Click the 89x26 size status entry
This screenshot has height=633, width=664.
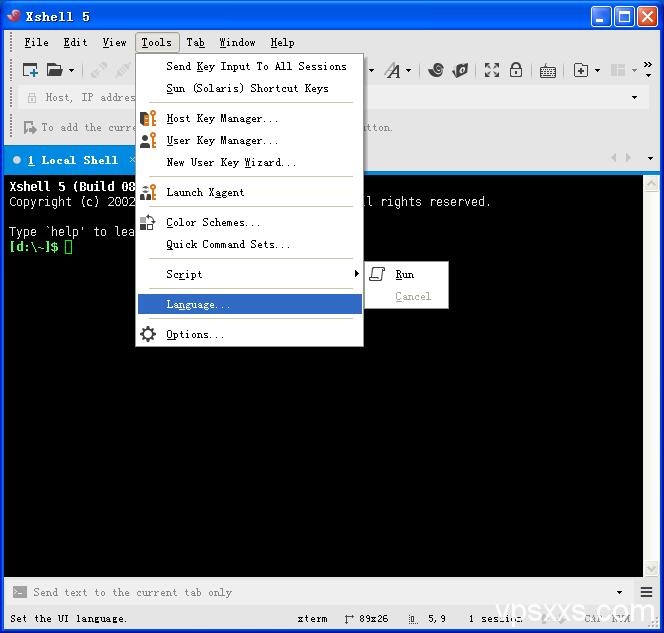tap(367, 619)
